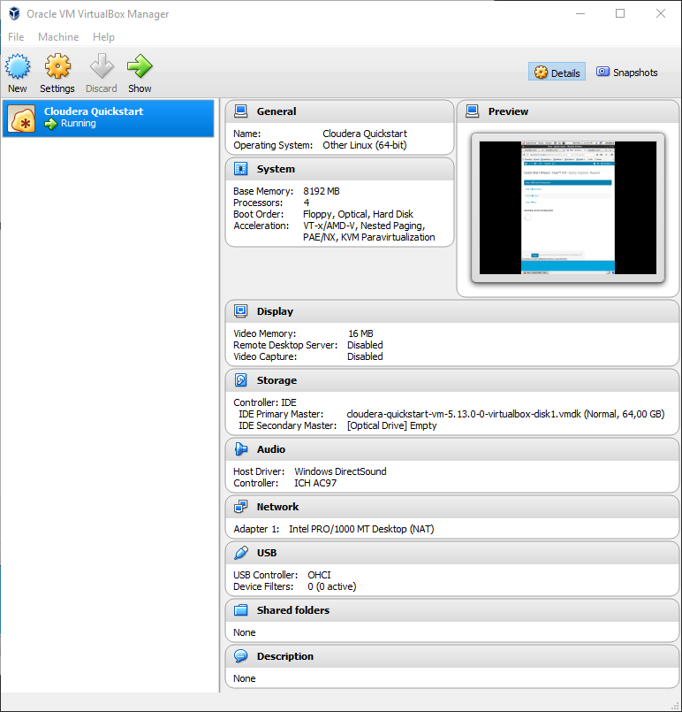Close the VirtualBox Manager window
Screen dimensions: 682x712
click(x=660, y=14)
